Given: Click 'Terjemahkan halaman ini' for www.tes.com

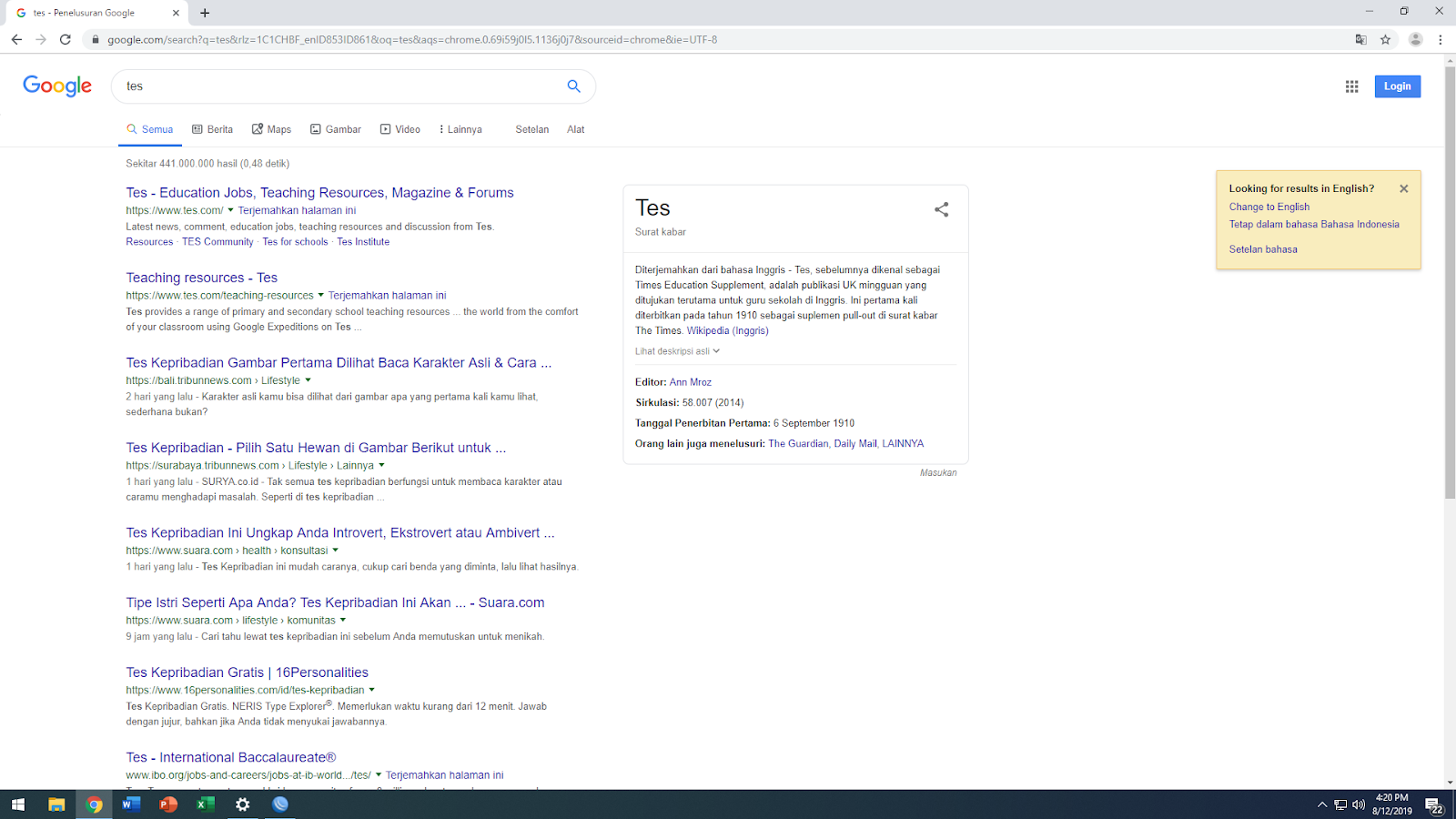Looking at the screenshot, I should click(x=297, y=210).
